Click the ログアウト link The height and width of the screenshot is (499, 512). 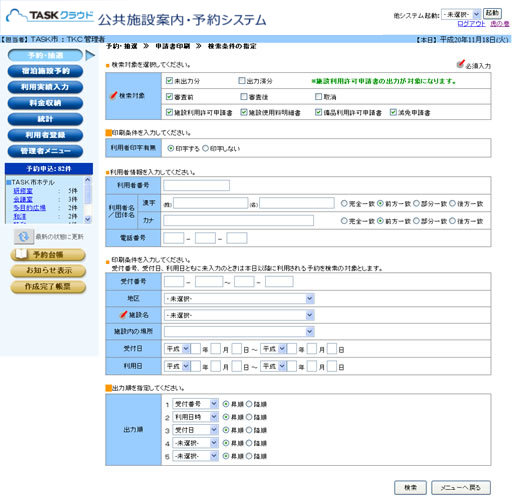(x=471, y=24)
